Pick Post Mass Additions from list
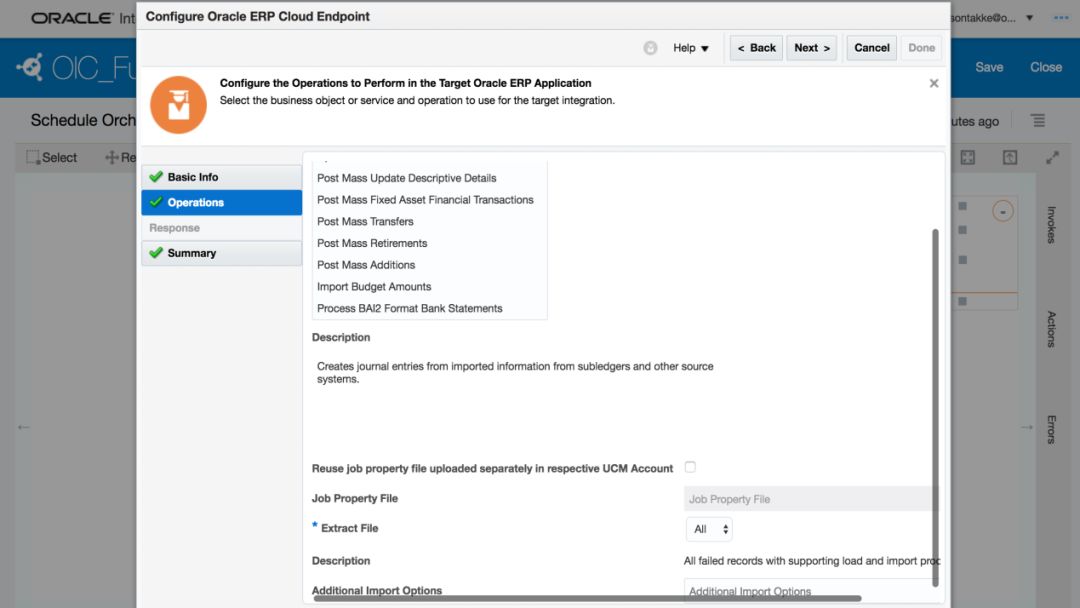Image resolution: width=1080 pixels, height=608 pixels. [x=366, y=265]
